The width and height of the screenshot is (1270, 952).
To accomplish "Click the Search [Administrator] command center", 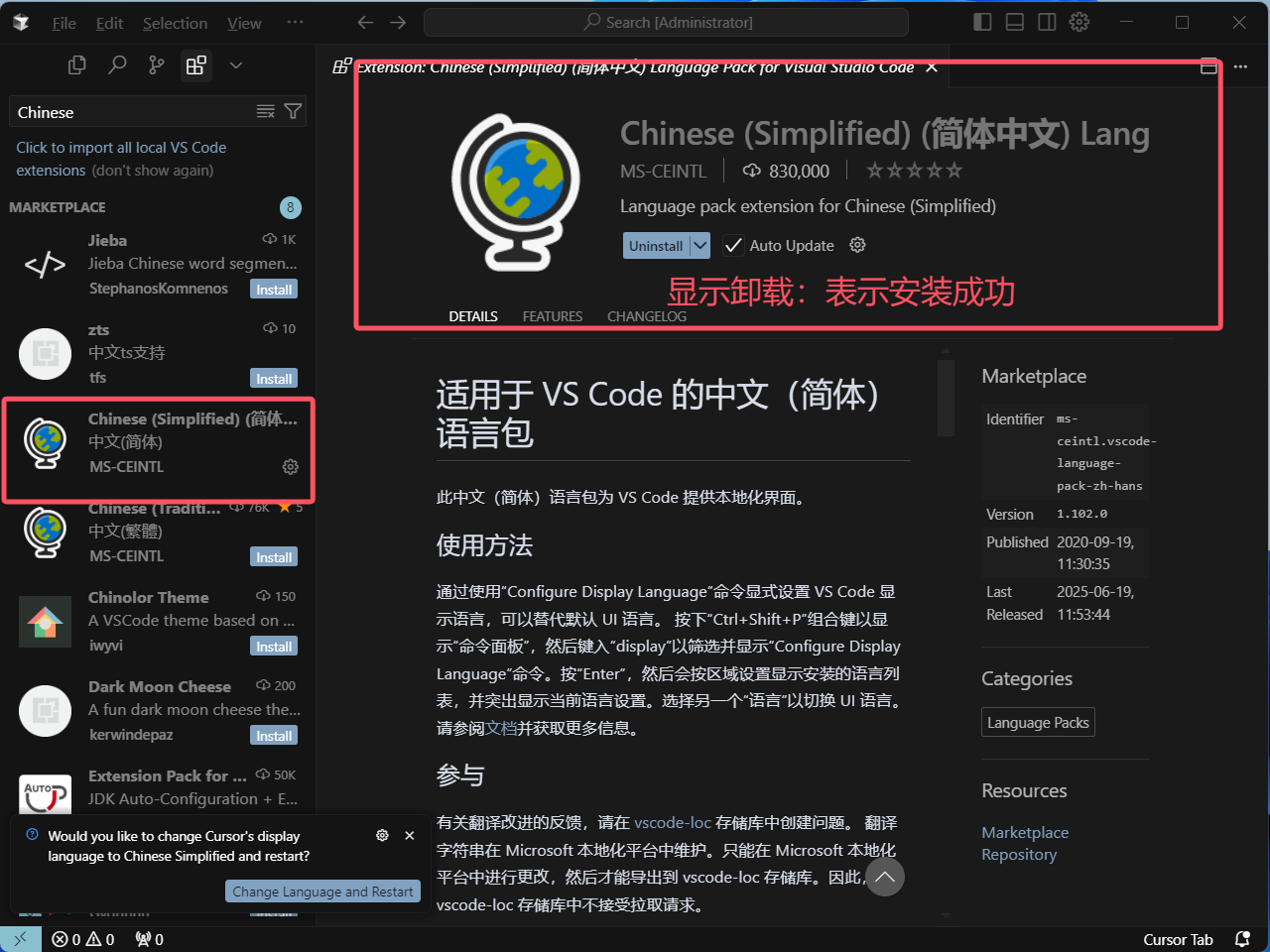I will point(666,22).
